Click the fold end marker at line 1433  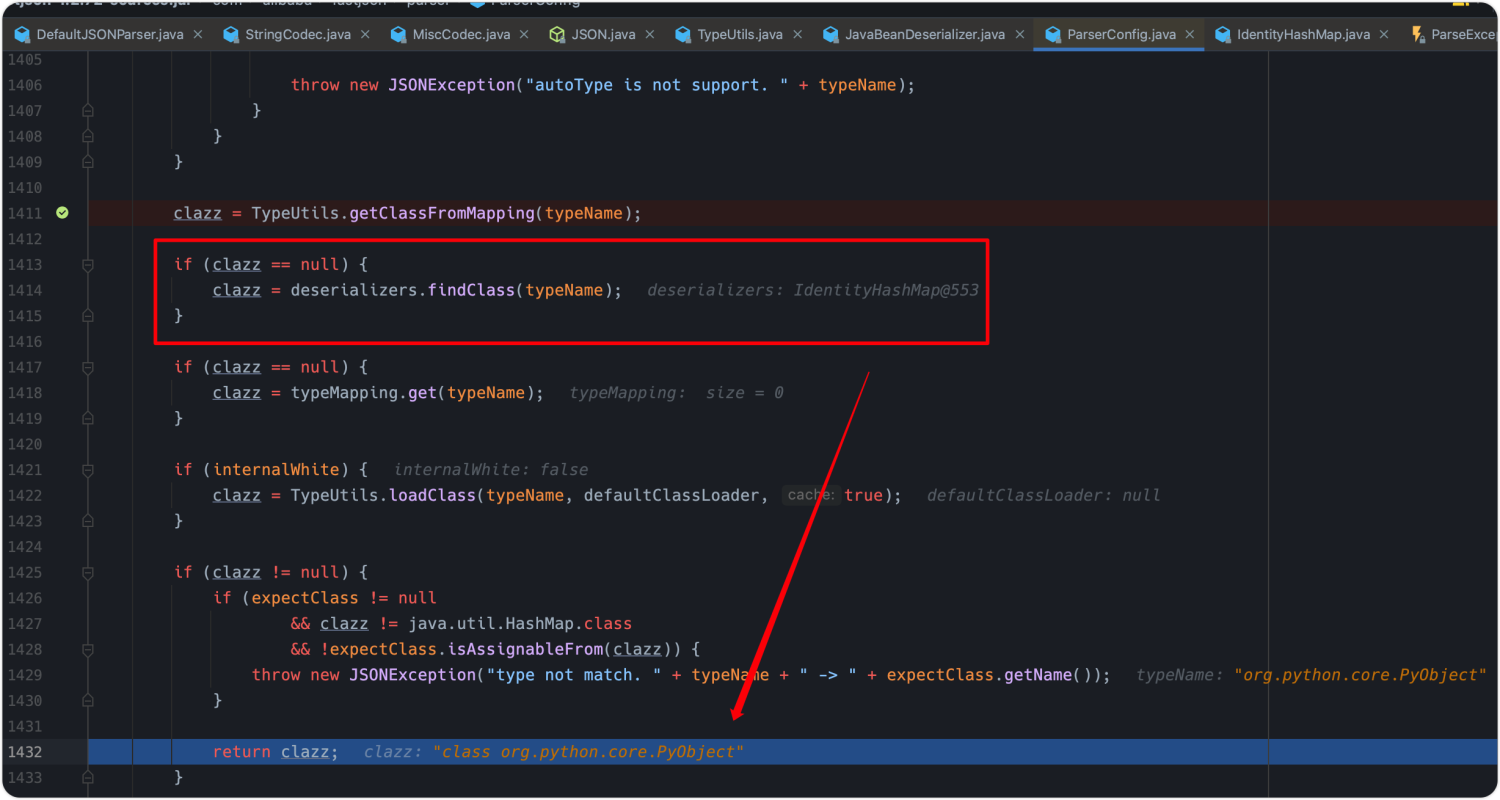pyautogui.click(x=88, y=777)
